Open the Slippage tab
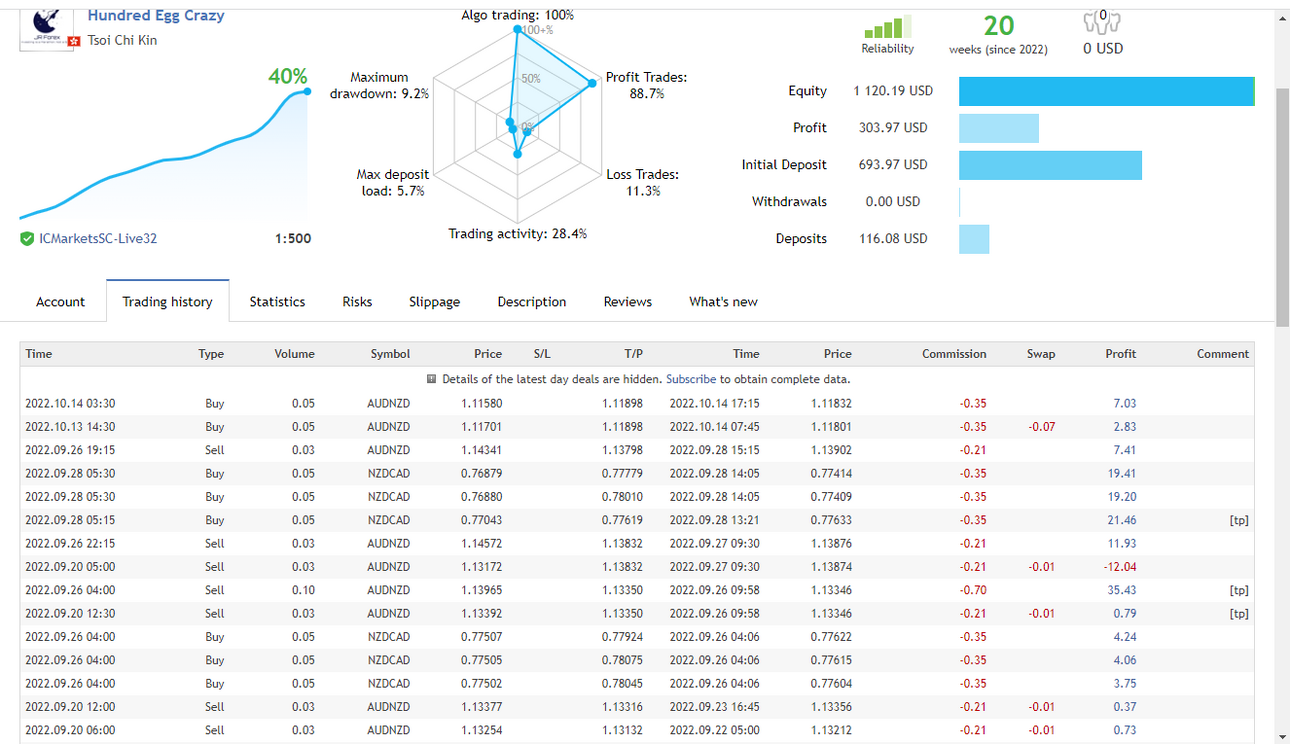This screenshot has height=744, width=1290. (435, 302)
